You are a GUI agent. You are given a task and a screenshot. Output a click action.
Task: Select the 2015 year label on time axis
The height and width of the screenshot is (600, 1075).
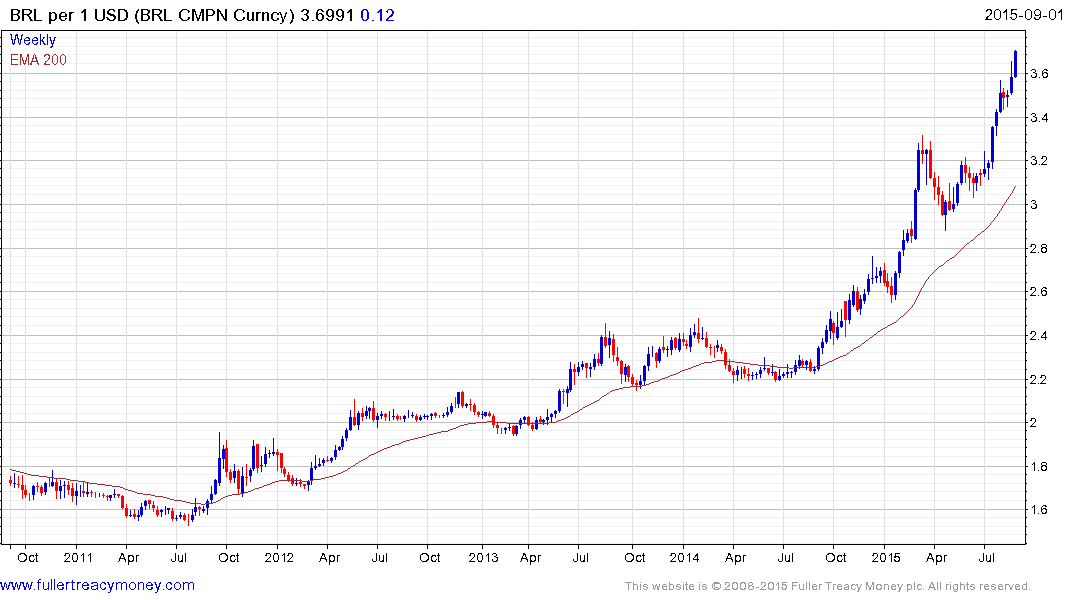point(887,557)
